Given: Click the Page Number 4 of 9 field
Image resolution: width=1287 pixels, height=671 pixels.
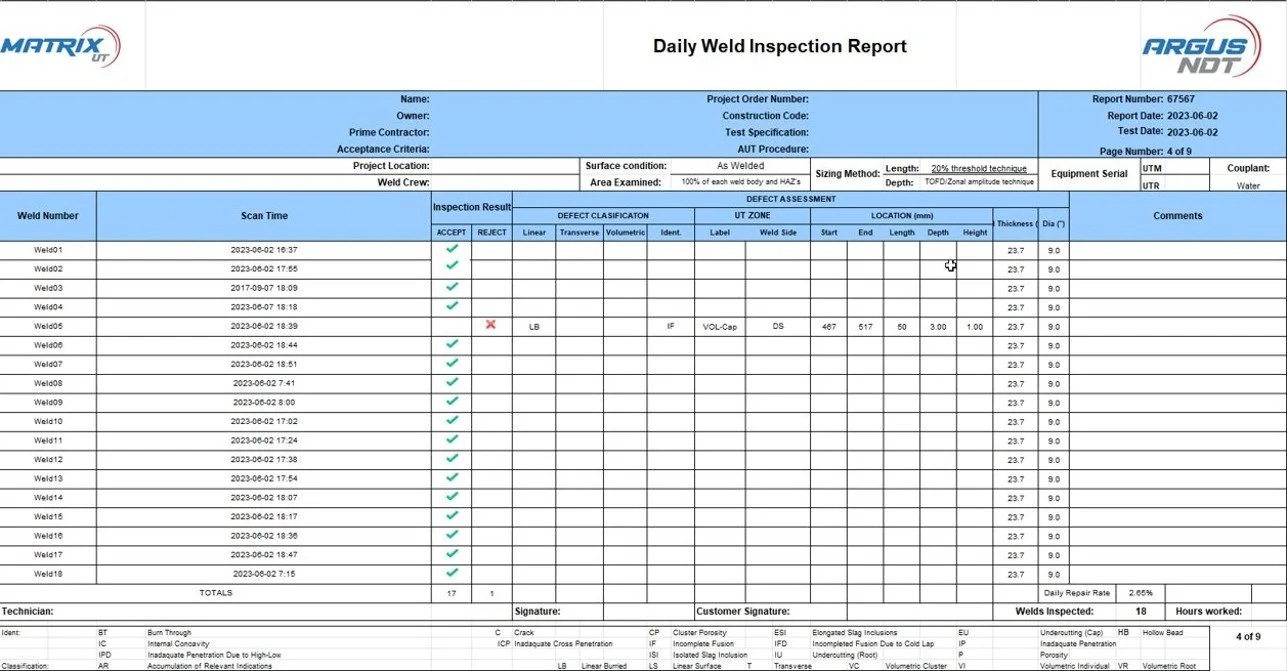Looking at the screenshot, I should click(1145, 151).
